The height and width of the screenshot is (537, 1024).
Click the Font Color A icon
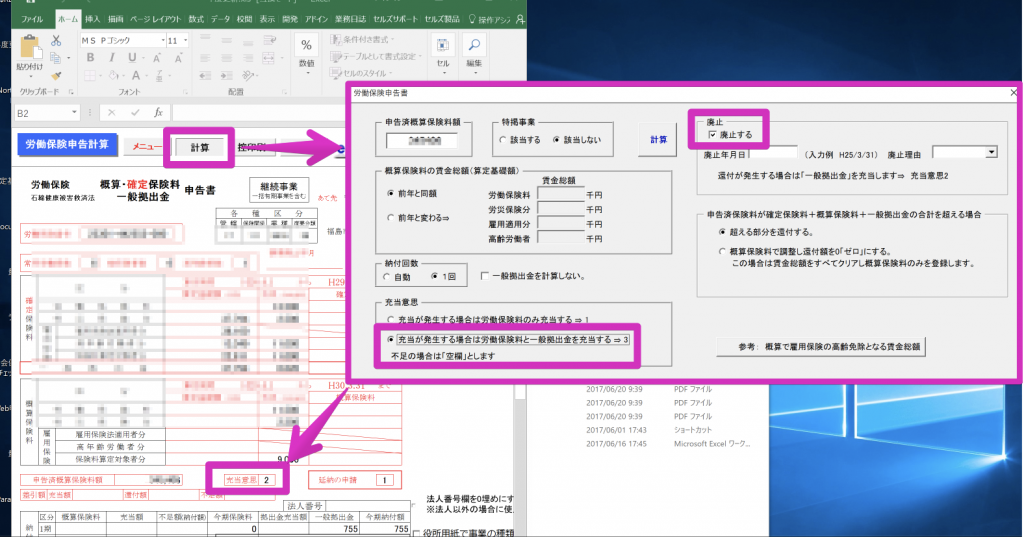pos(136,75)
